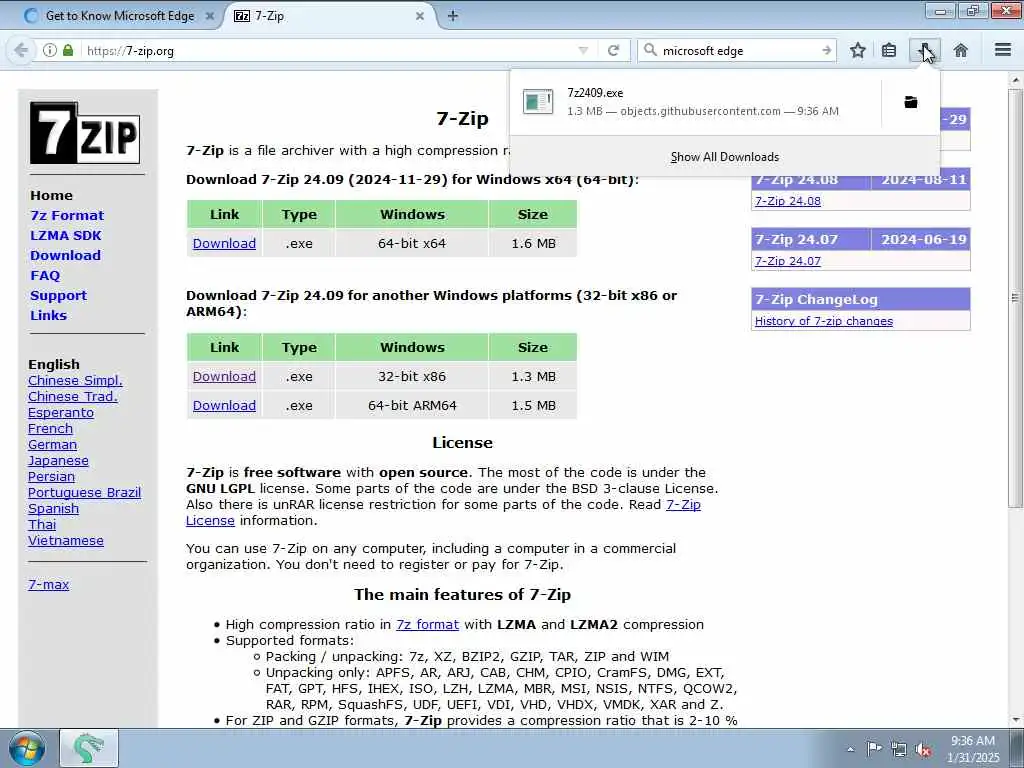The image size is (1024, 768).
Task: Submit search with the go arrow
Action: [827, 50]
